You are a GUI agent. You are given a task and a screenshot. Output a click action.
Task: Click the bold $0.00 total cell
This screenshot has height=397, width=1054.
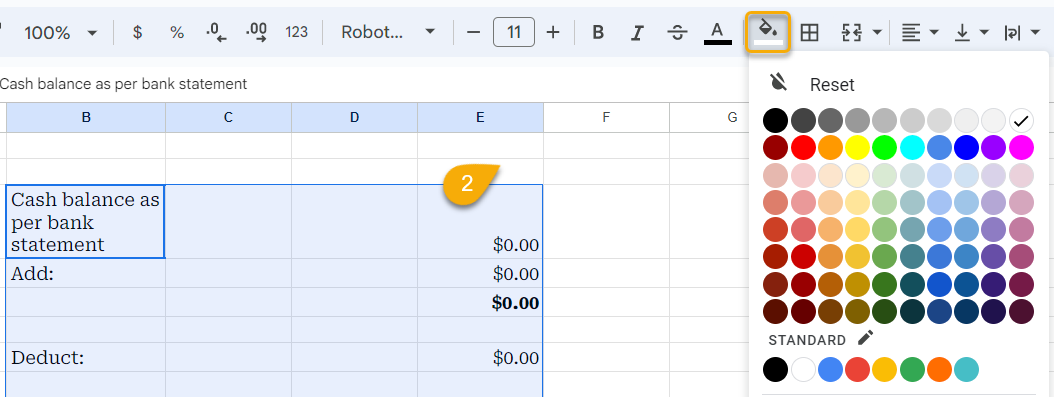pyautogui.click(x=480, y=302)
